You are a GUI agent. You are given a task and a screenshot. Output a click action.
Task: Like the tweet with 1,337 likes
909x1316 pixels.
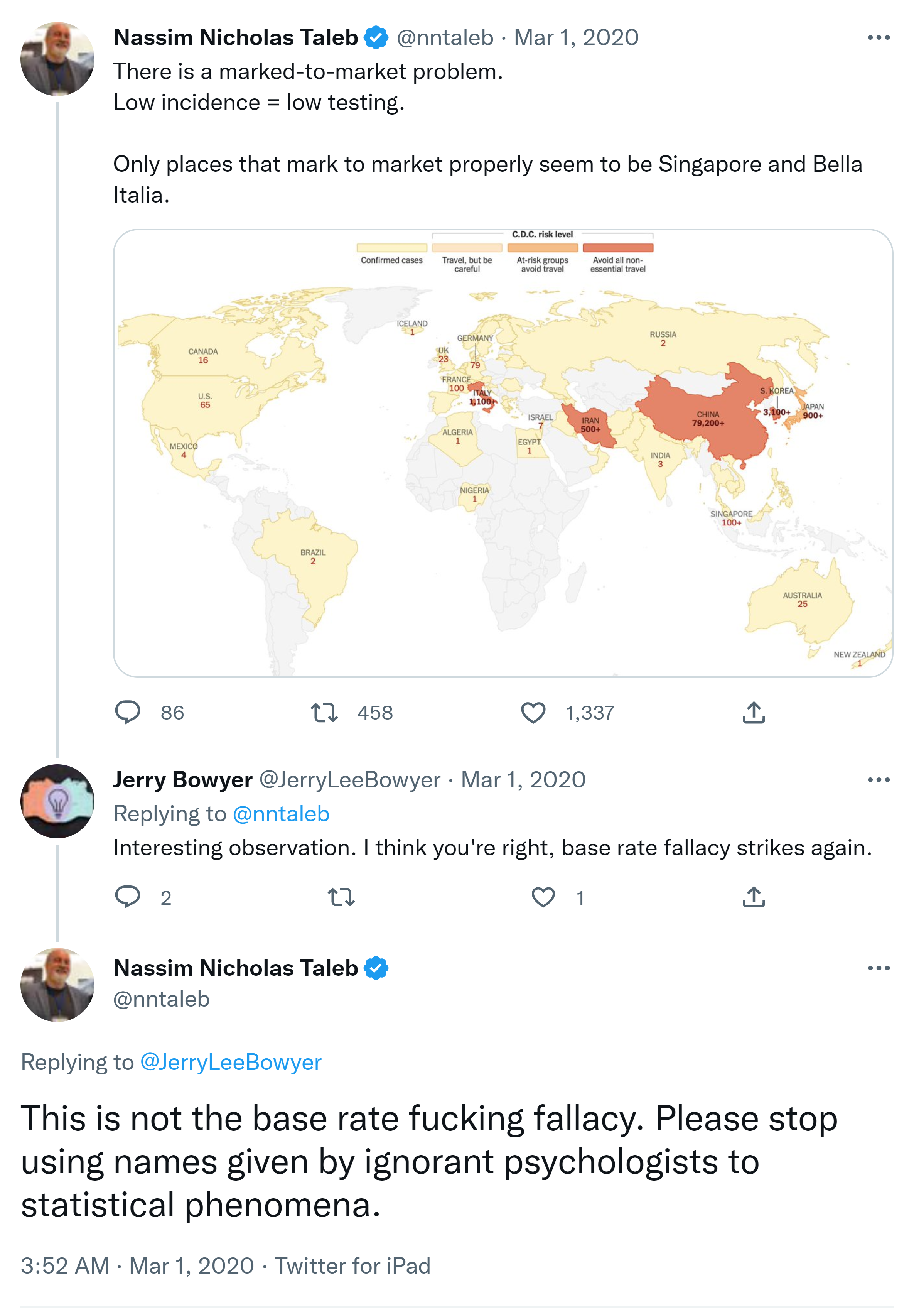click(533, 712)
